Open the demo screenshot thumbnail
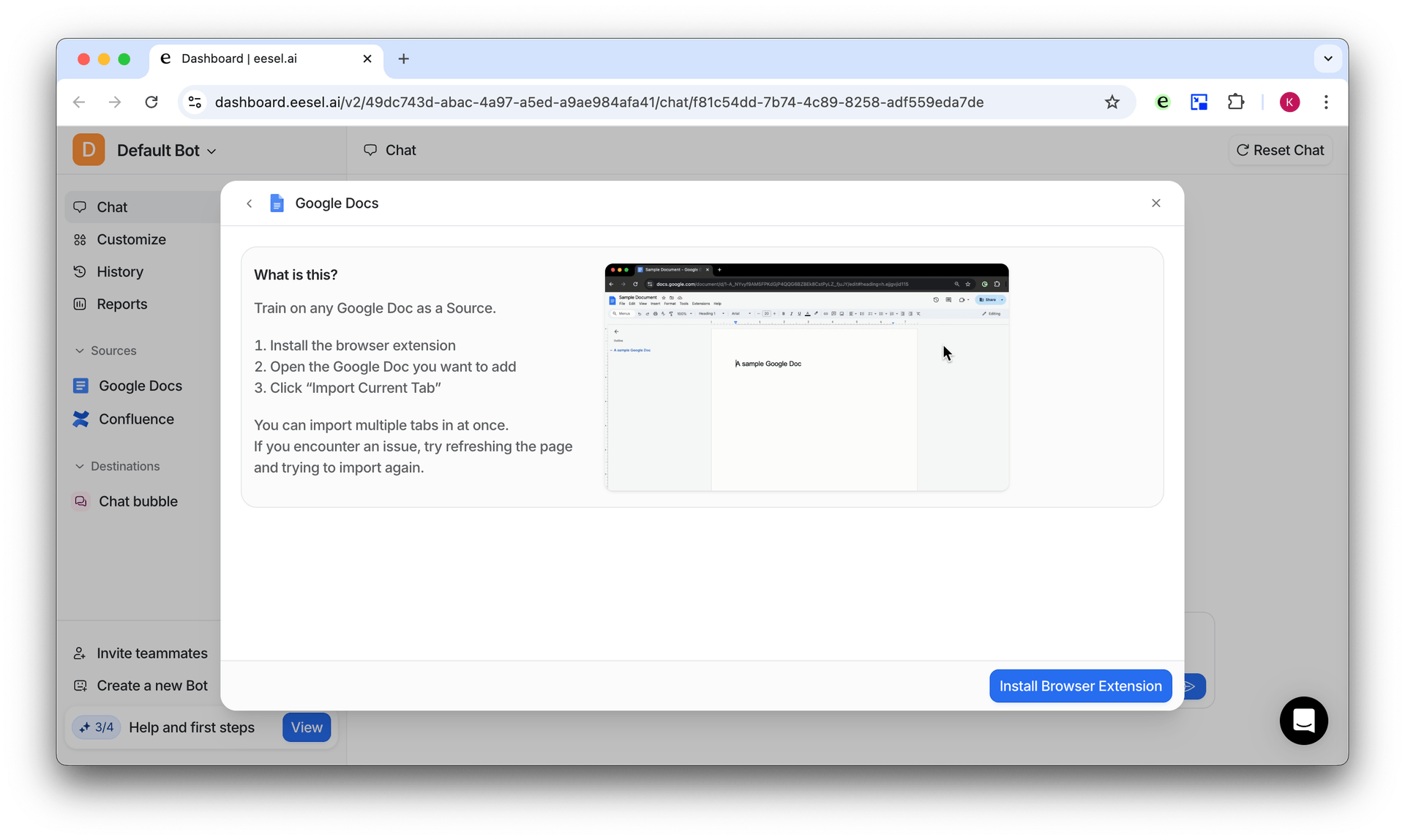The width and height of the screenshot is (1405, 840). pyautogui.click(x=806, y=377)
